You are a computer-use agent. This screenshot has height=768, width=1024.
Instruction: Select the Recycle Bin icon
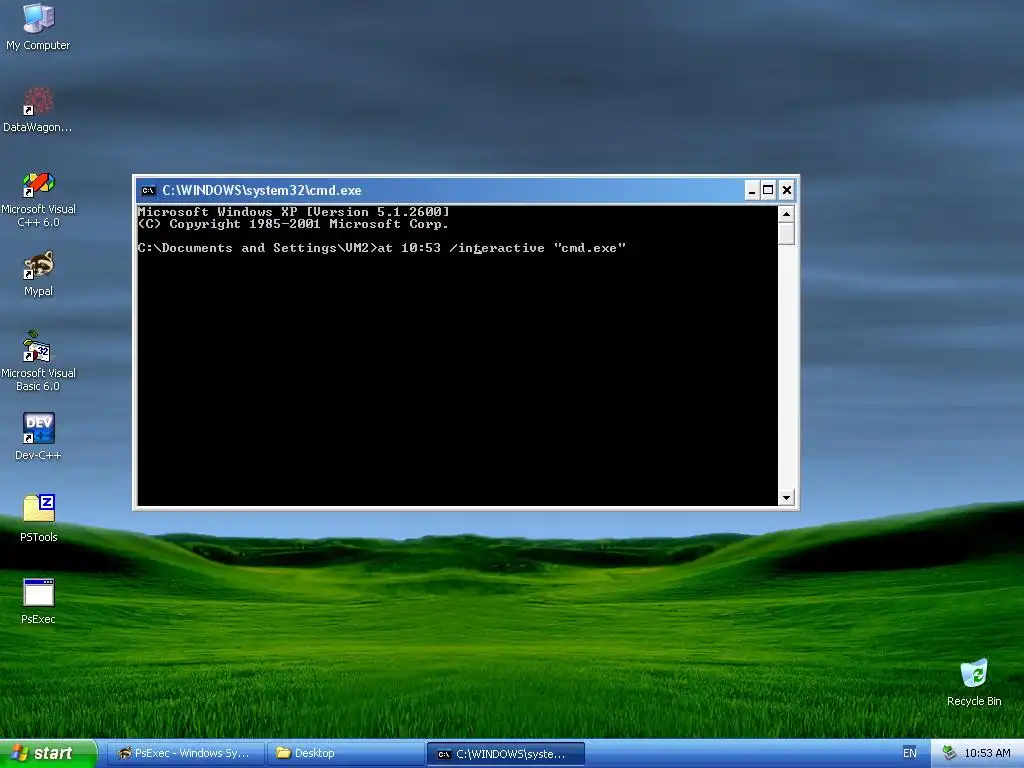(x=974, y=682)
